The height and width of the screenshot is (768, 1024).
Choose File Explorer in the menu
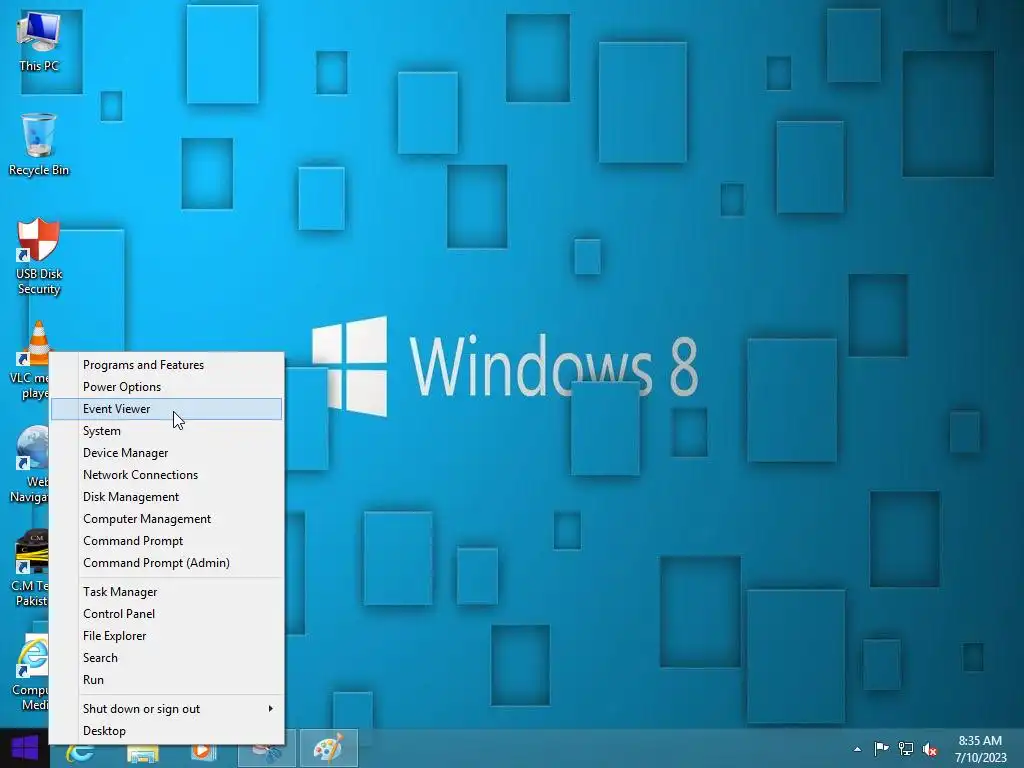click(x=167, y=635)
